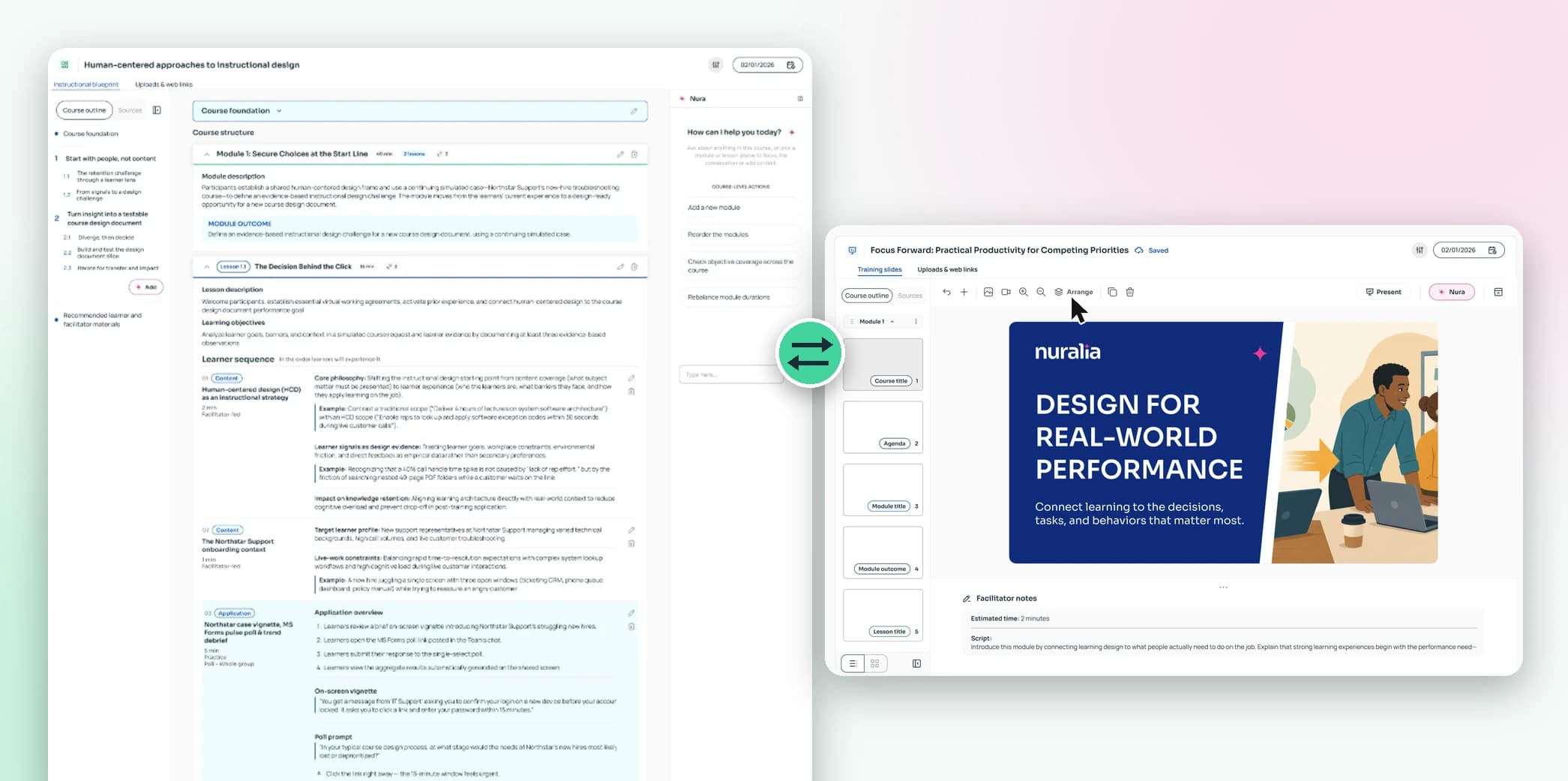Choose the Add a new module action
The image size is (1568, 781).
click(740, 208)
